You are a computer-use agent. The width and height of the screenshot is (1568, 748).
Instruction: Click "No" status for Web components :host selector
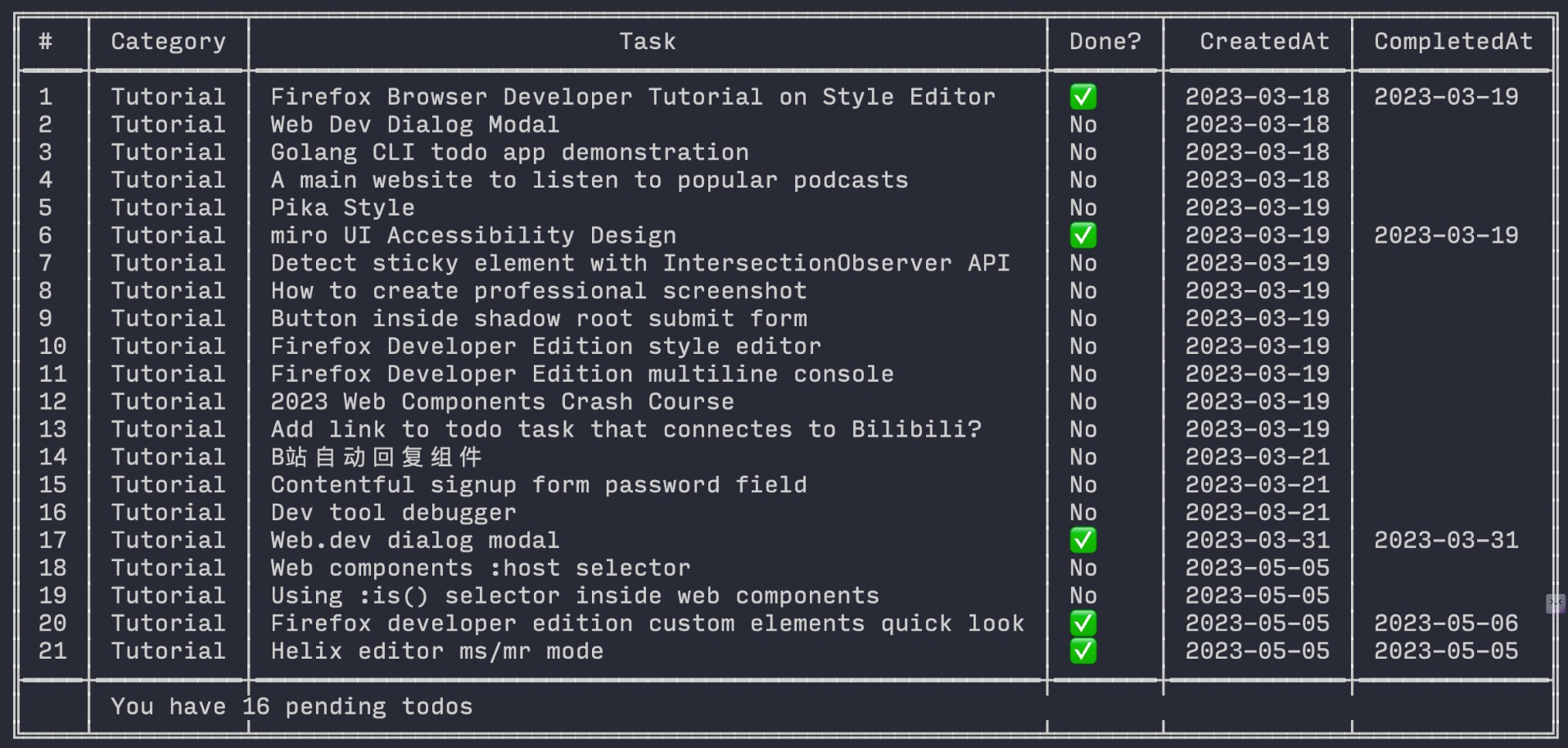pos(1083,569)
